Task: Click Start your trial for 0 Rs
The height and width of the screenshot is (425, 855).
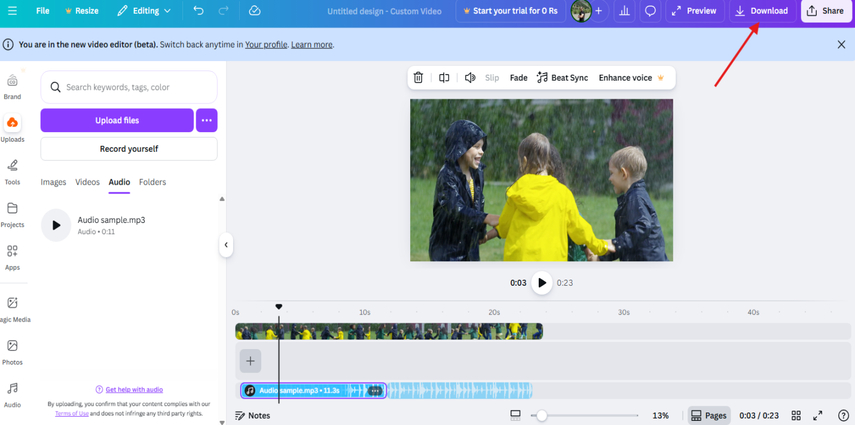Action: tap(510, 11)
